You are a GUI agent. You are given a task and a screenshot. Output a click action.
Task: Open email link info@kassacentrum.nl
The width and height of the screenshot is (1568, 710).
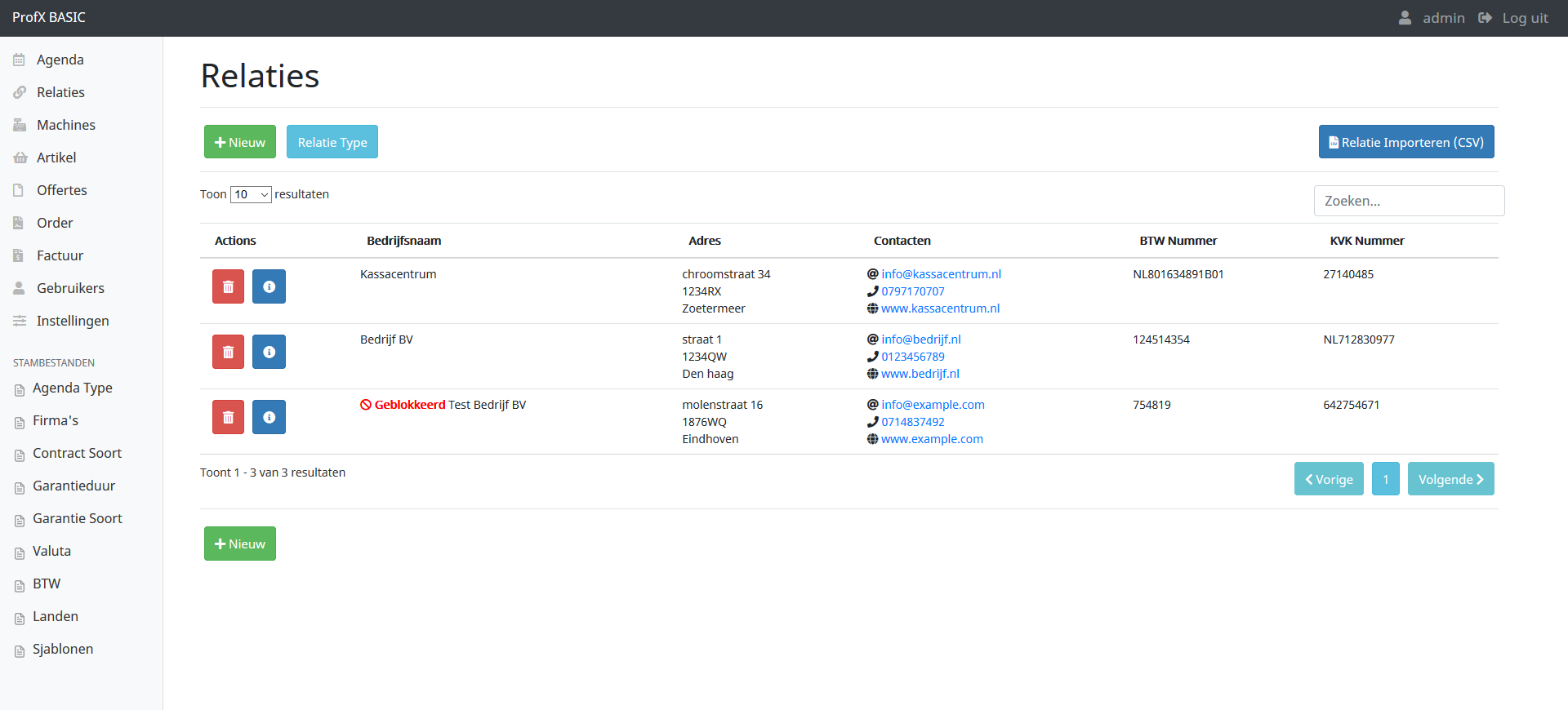pyautogui.click(x=941, y=274)
